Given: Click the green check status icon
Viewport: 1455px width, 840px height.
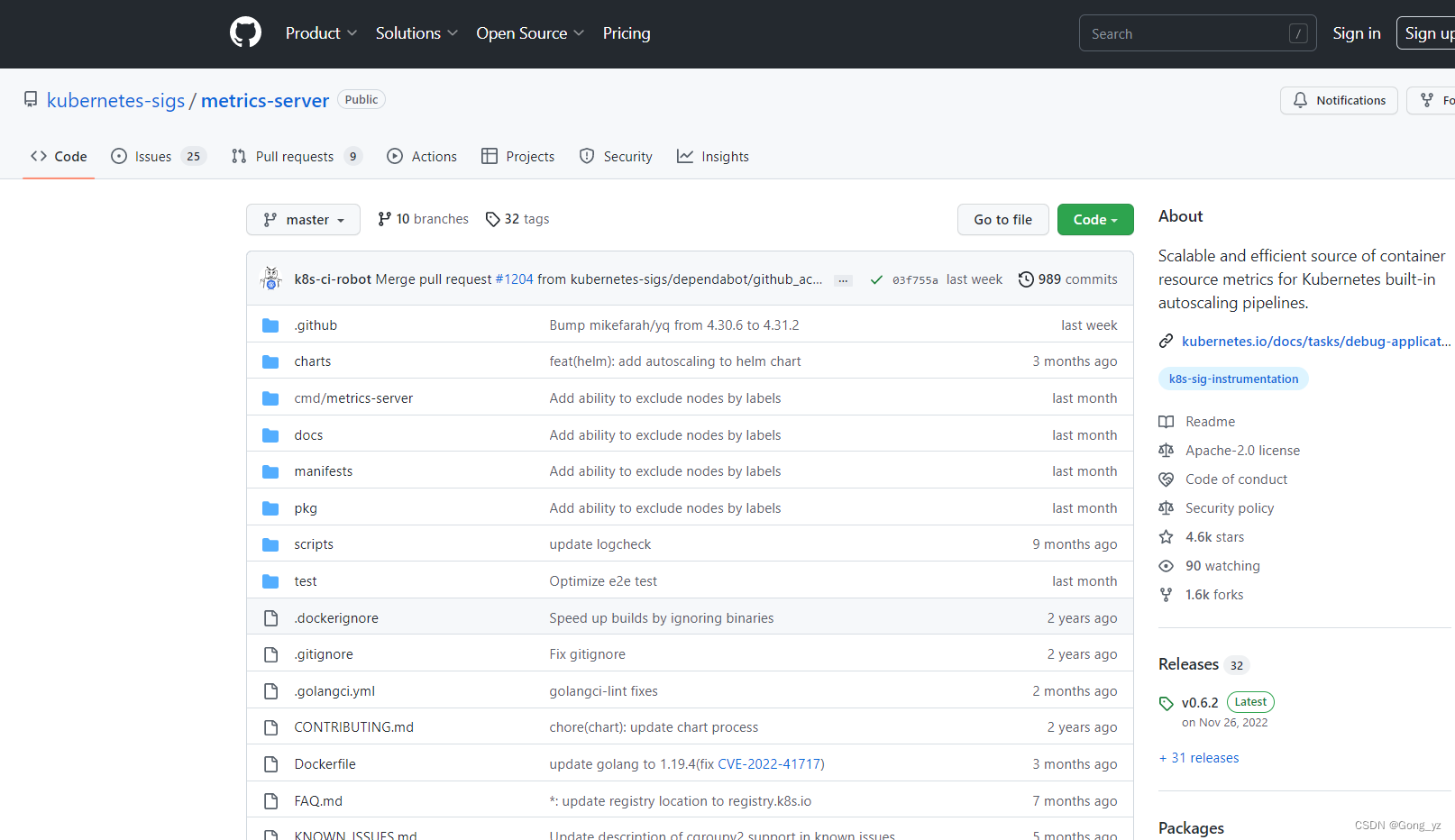Looking at the screenshot, I should pyautogui.click(x=876, y=279).
